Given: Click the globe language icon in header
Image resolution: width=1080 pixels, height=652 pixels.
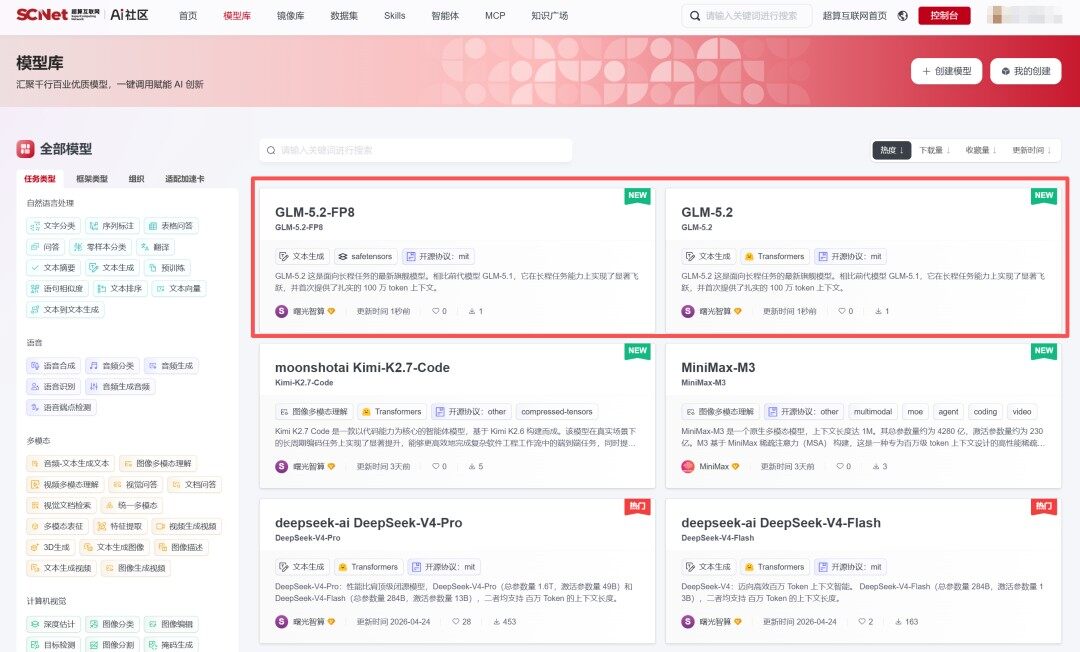Looking at the screenshot, I should (902, 16).
